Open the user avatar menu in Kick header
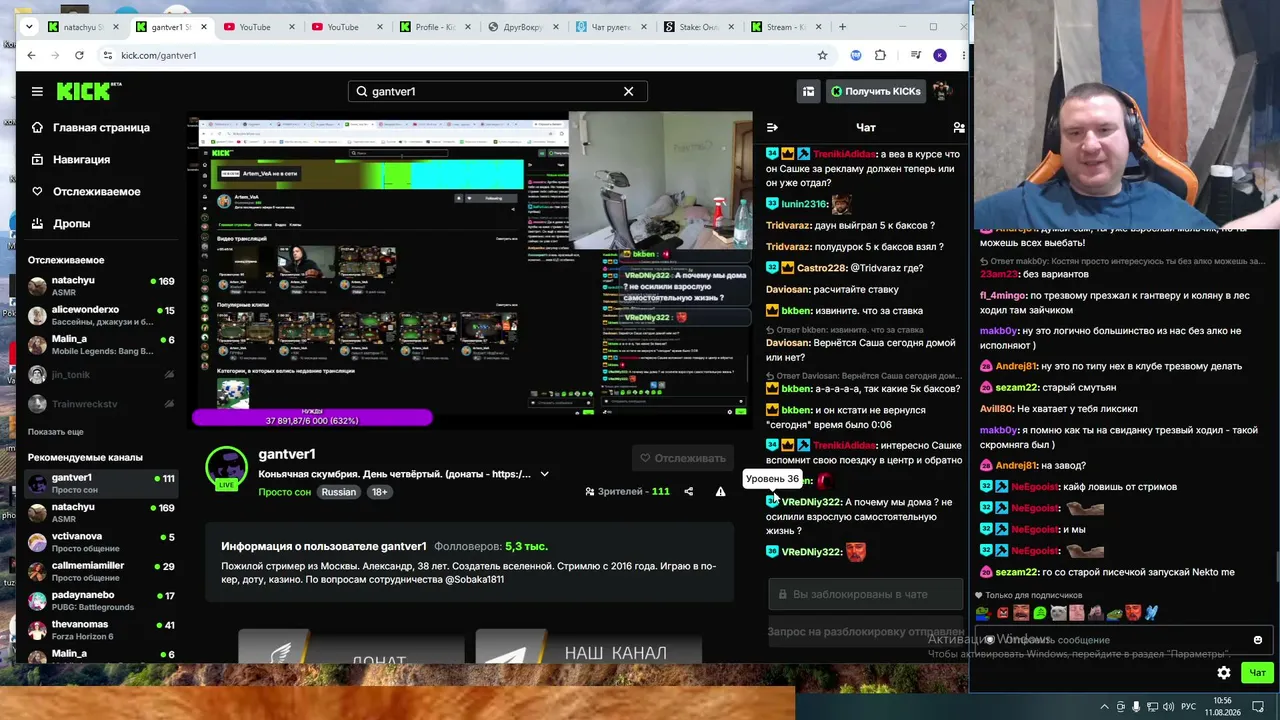The height and width of the screenshot is (720, 1280). pyautogui.click(x=942, y=91)
